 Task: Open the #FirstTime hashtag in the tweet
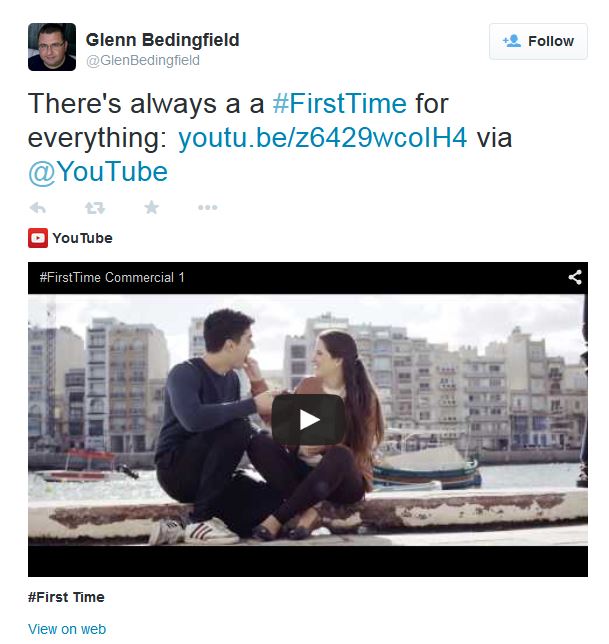click(x=340, y=103)
